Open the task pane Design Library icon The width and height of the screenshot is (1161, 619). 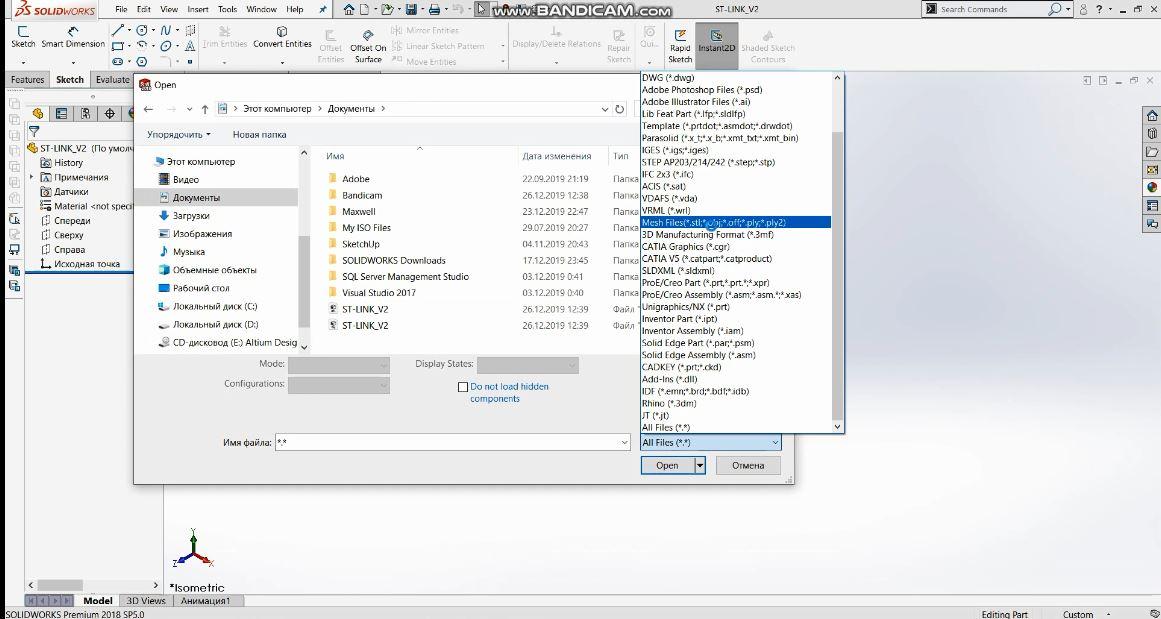pyautogui.click(x=1152, y=134)
